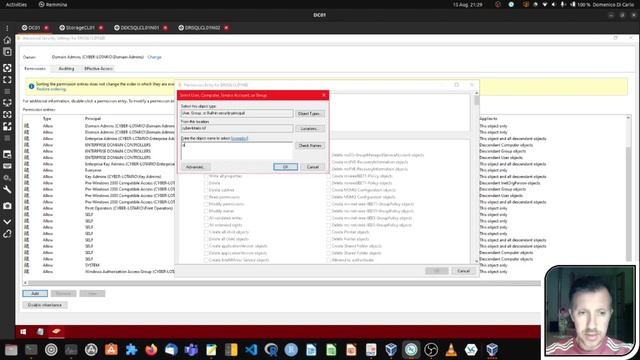Open the Remmina app menu in top bar
The width and height of the screenshot is (640, 360).
[53, 4]
